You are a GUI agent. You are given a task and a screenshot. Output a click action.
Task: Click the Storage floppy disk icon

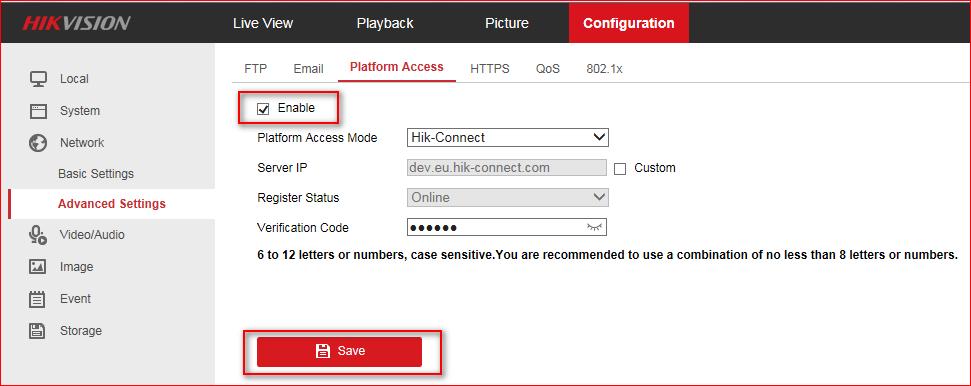click(x=38, y=330)
